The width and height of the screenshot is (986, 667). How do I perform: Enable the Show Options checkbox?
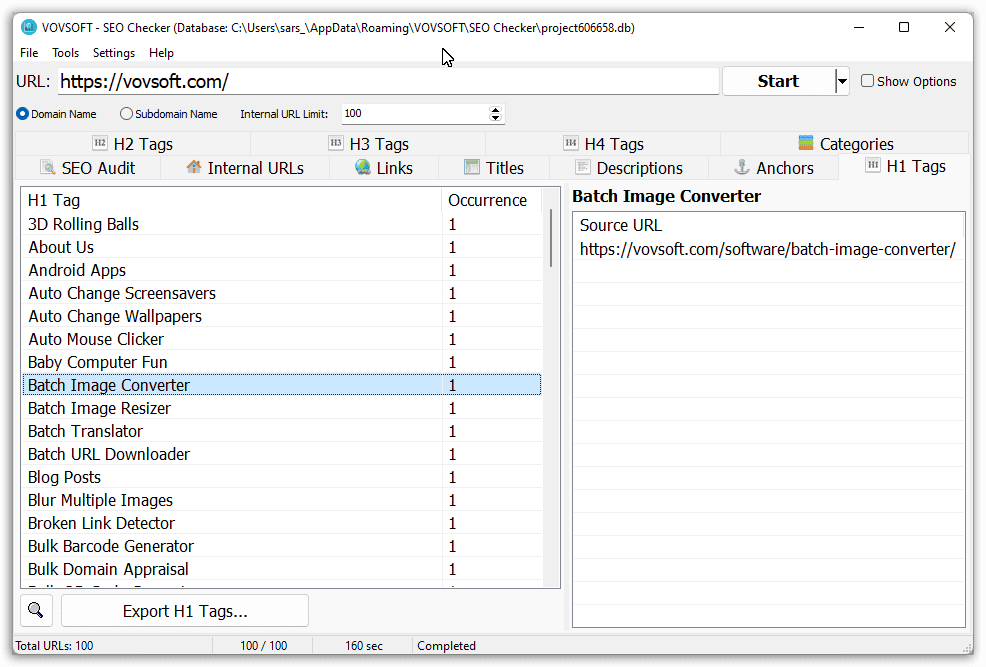click(867, 81)
